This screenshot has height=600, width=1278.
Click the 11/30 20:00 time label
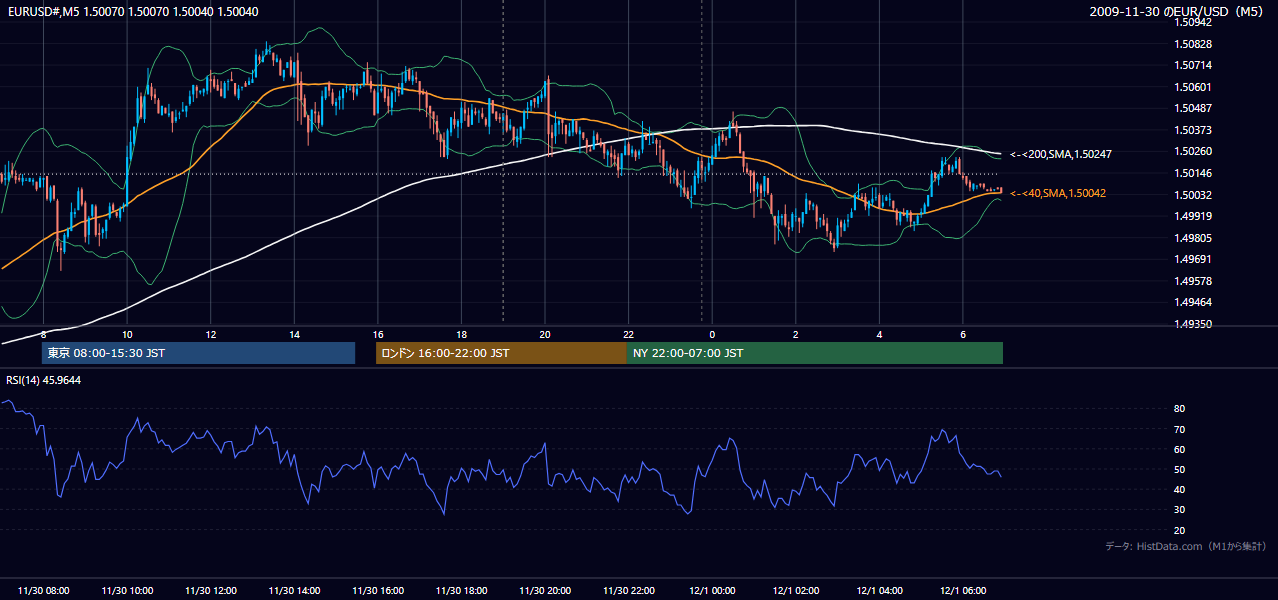pyautogui.click(x=545, y=591)
